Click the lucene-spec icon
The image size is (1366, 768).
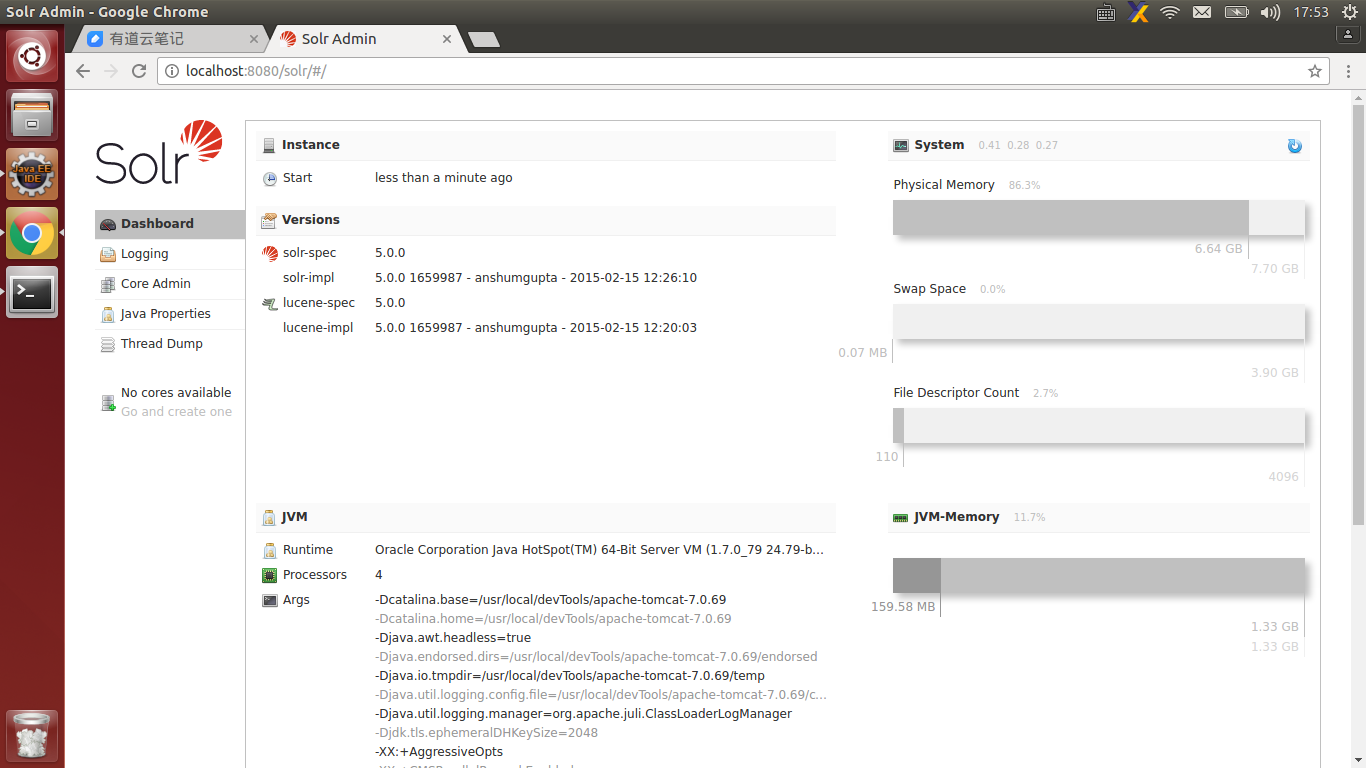coord(270,303)
